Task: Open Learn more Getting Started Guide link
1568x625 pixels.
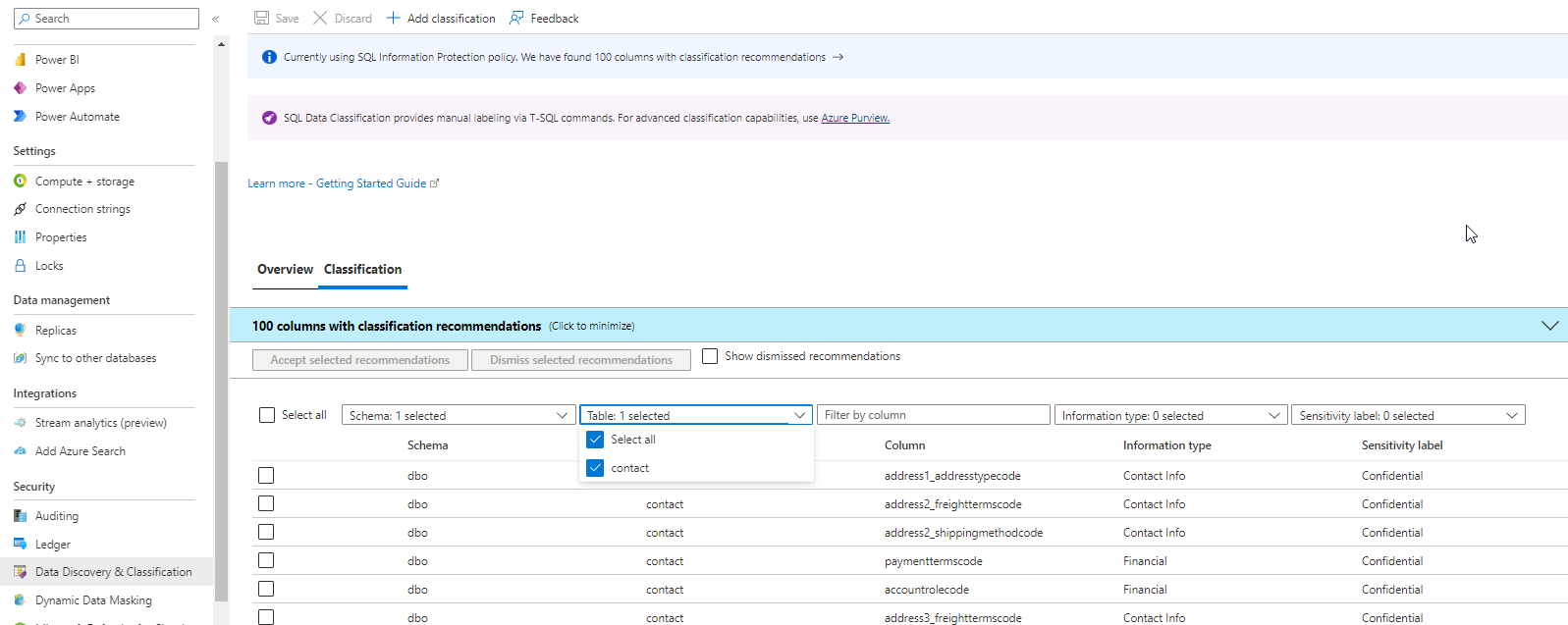Action: point(343,183)
